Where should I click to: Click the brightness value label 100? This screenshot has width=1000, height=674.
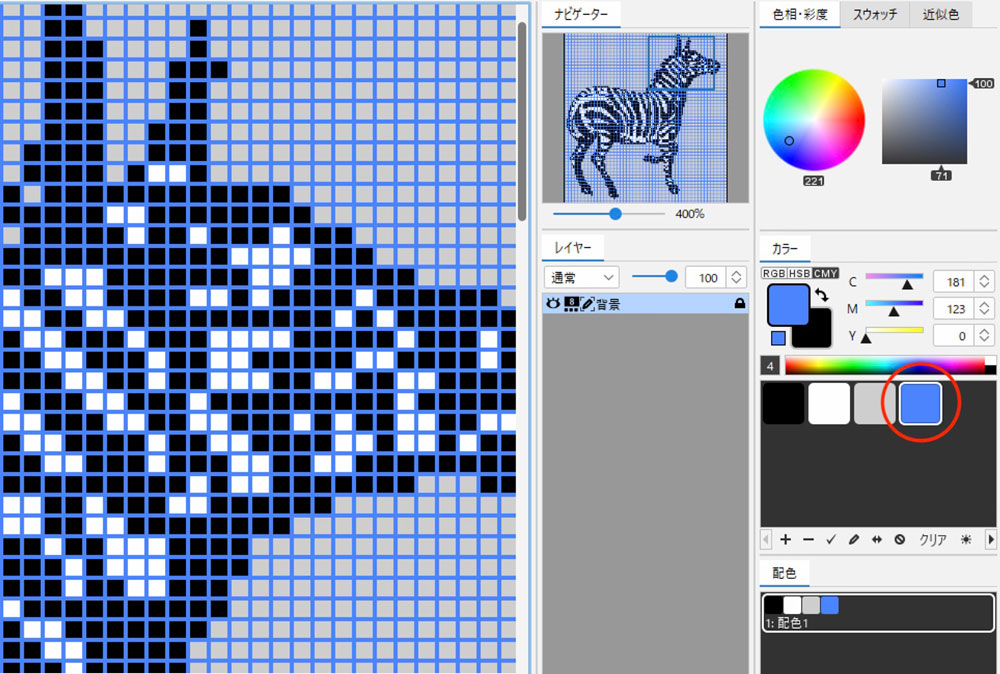coord(983,84)
